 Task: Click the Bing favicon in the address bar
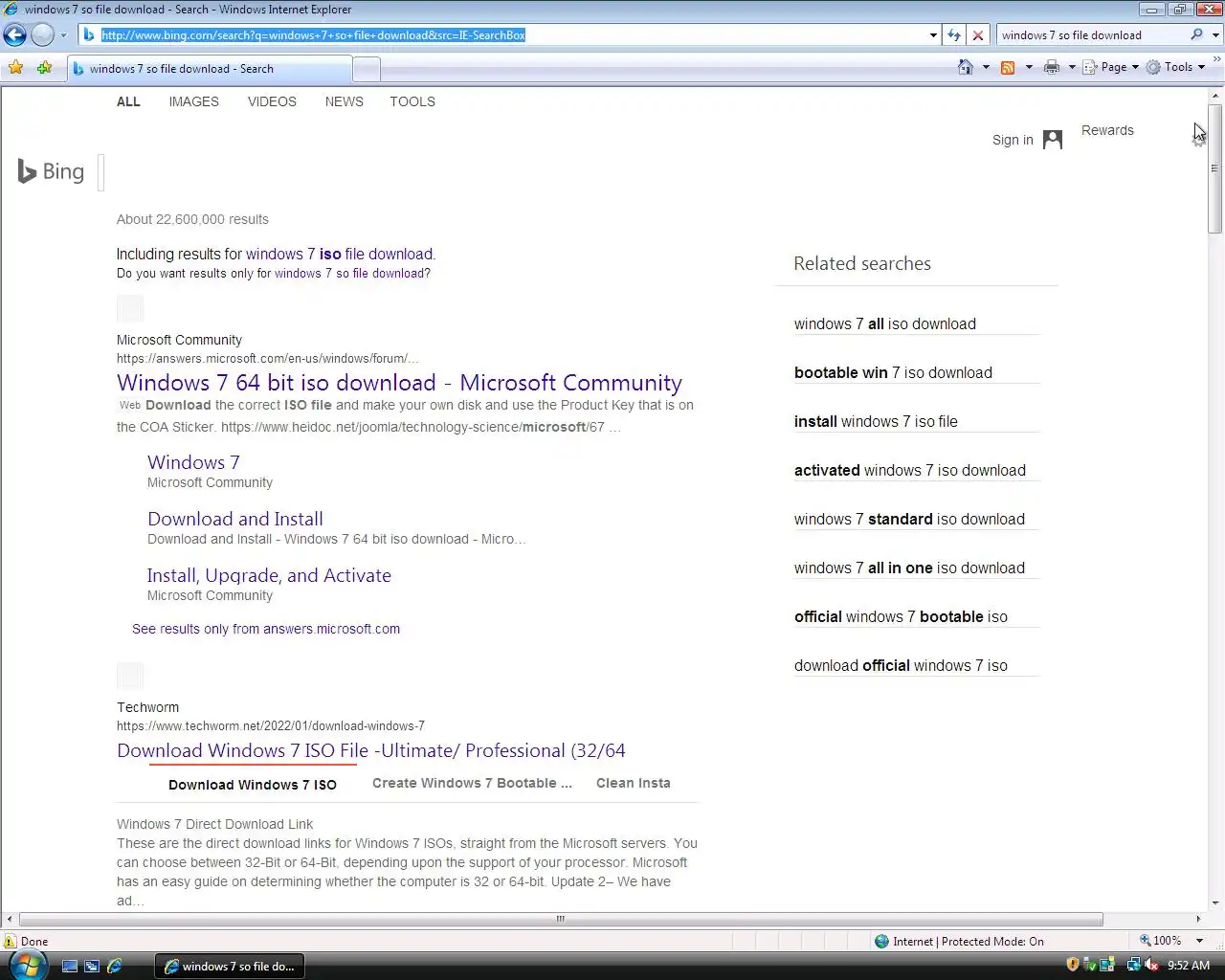(x=89, y=35)
